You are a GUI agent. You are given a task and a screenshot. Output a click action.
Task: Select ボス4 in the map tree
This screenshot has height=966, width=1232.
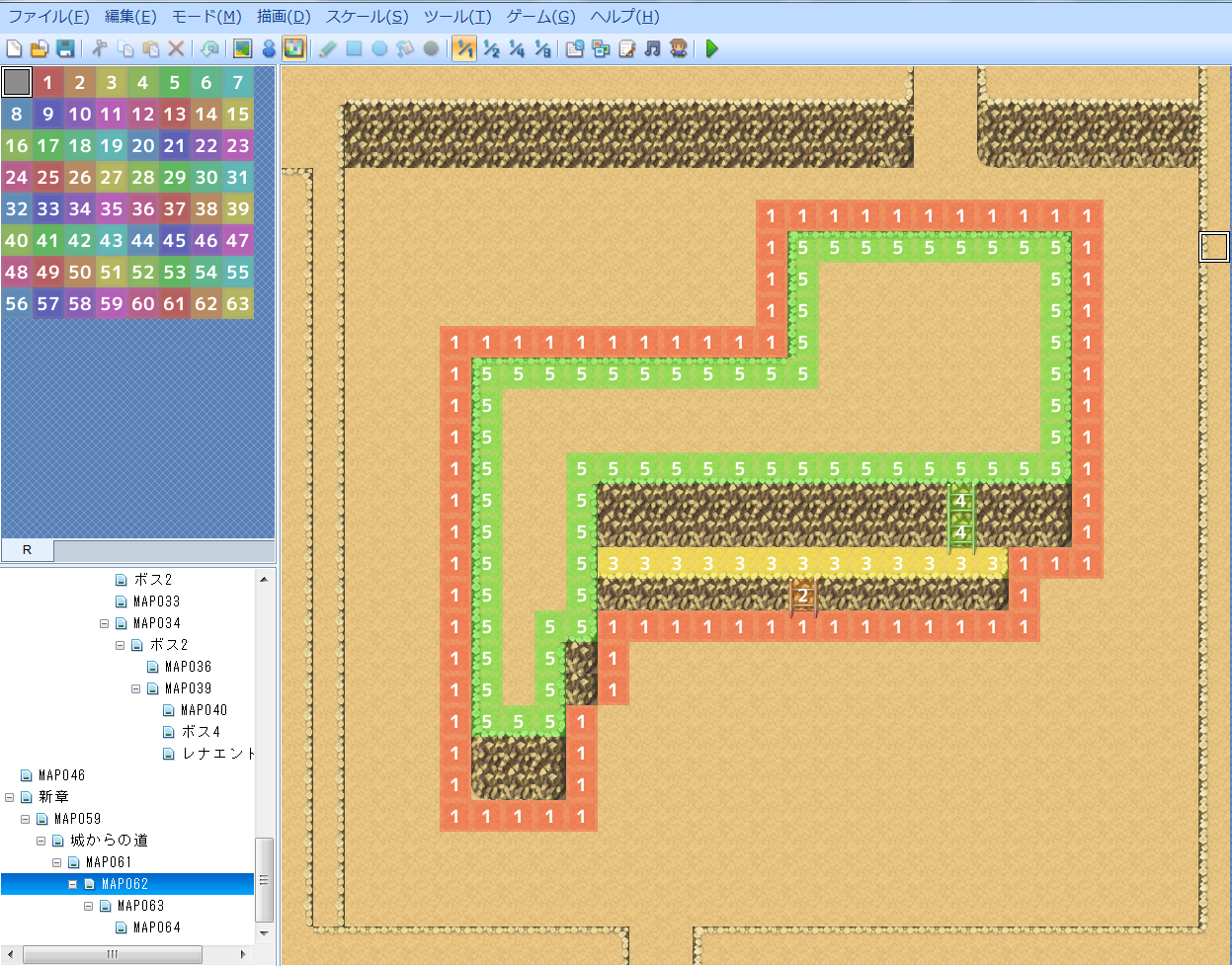click(201, 732)
